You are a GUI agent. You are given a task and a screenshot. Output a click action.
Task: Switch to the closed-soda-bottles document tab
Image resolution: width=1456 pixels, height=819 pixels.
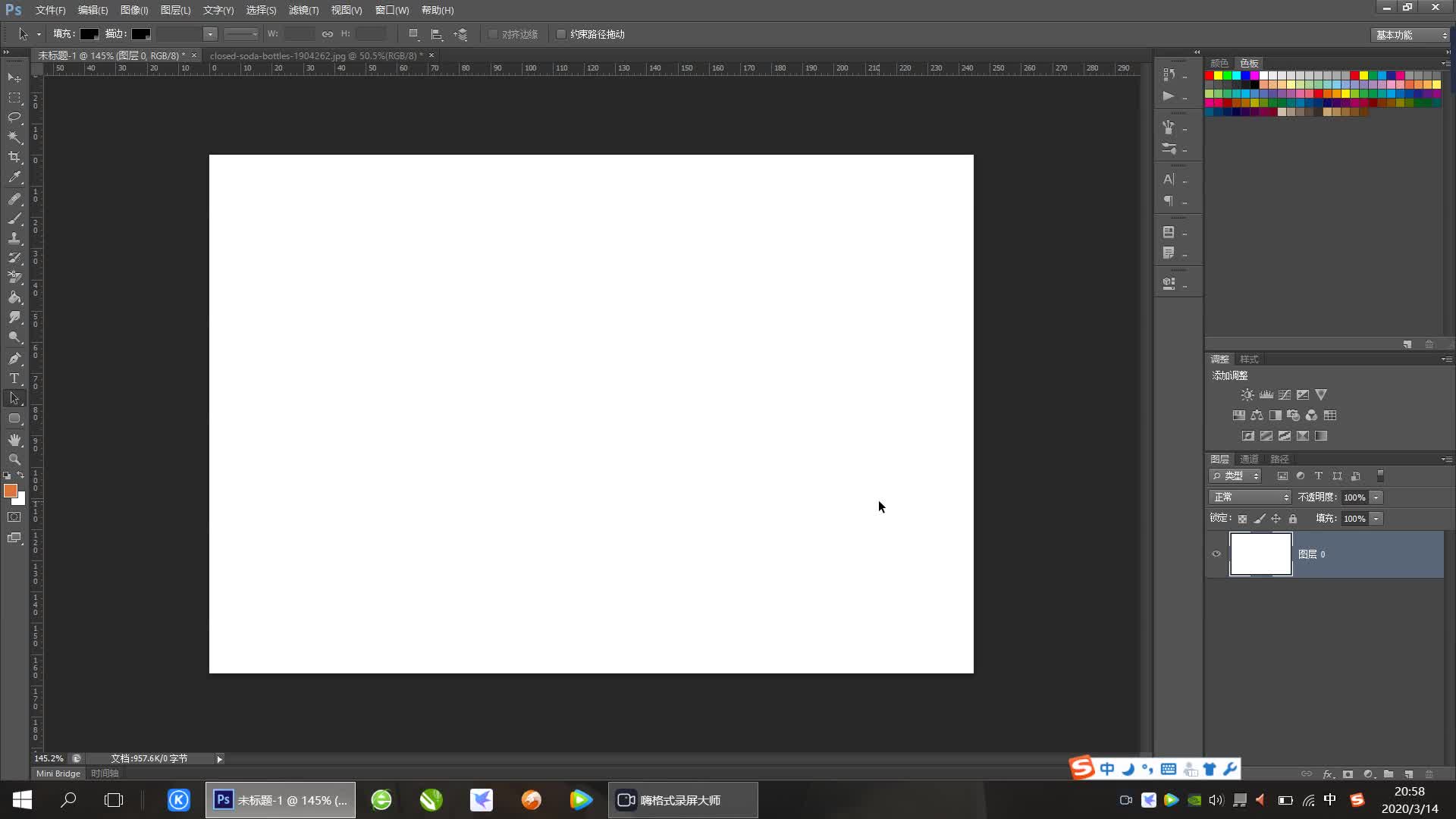pos(315,55)
